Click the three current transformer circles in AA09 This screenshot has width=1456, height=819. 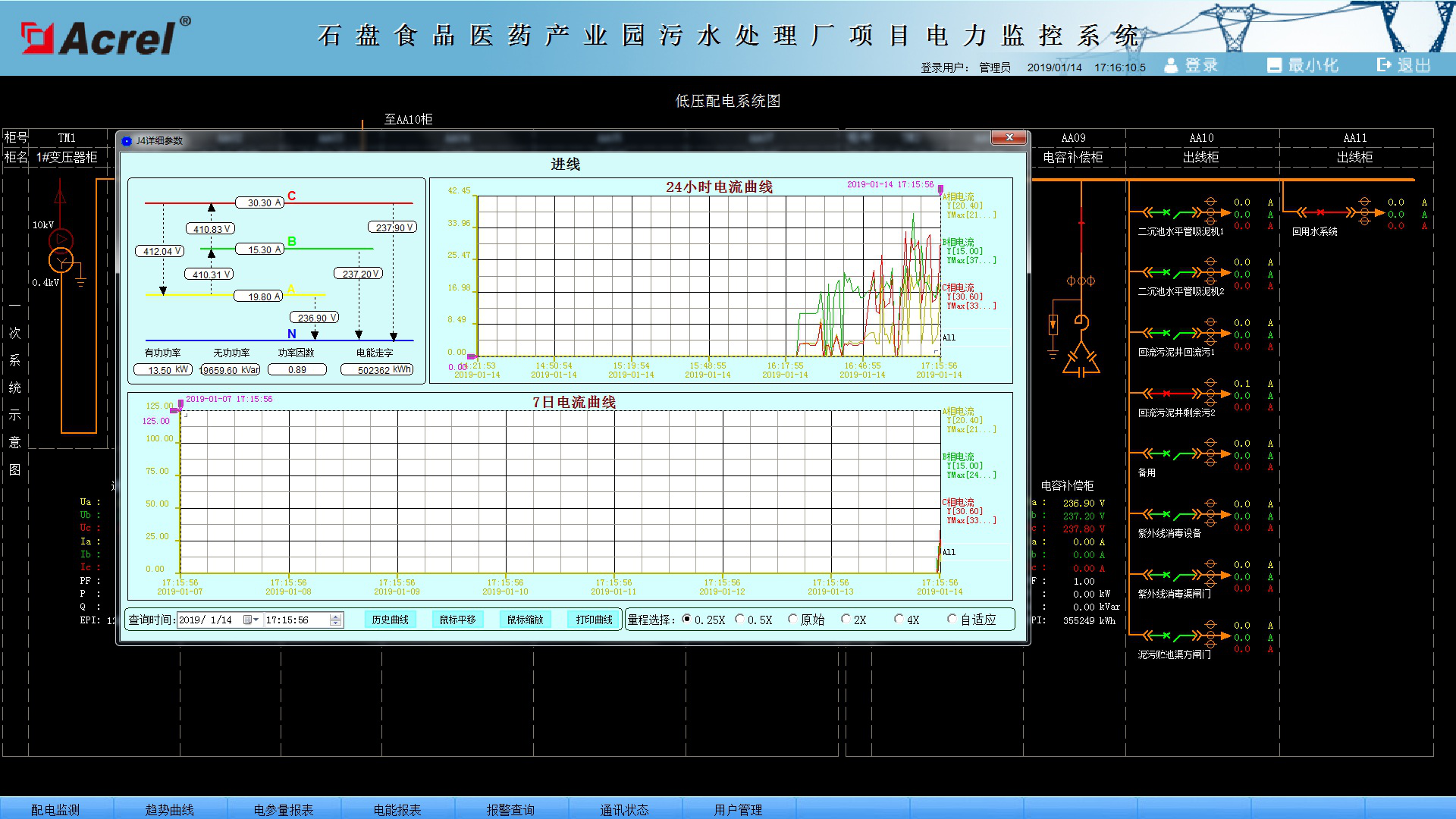pos(1081,281)
